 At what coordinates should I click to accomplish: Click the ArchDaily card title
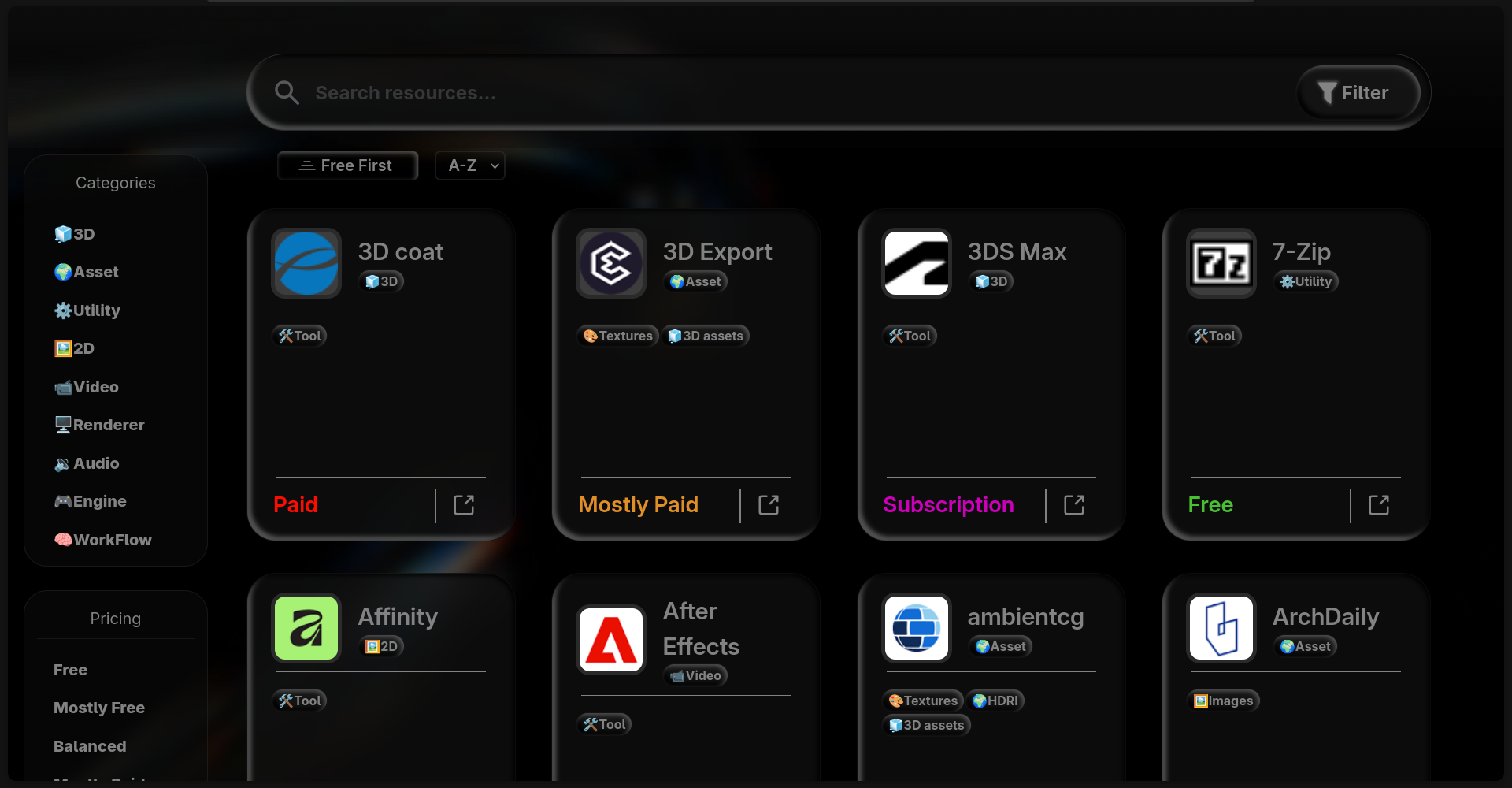tap(1326, 617)
